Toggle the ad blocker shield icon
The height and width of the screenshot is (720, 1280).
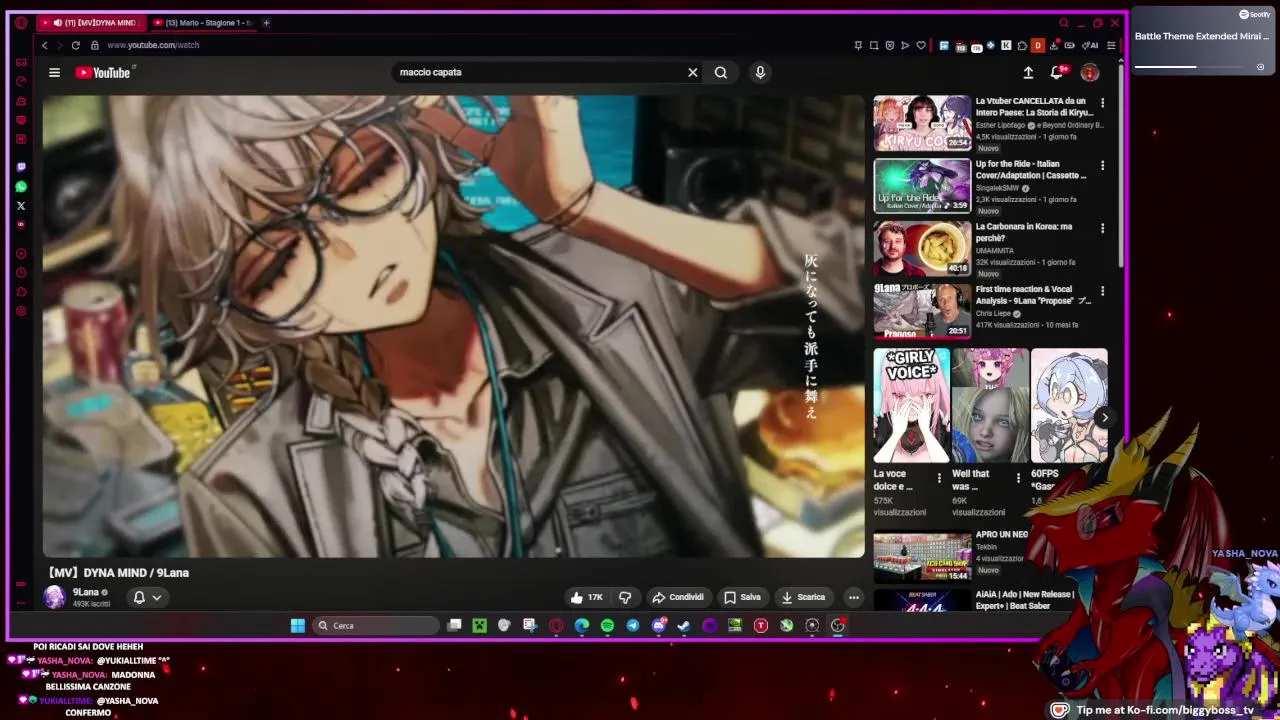(x=890, y=45)
